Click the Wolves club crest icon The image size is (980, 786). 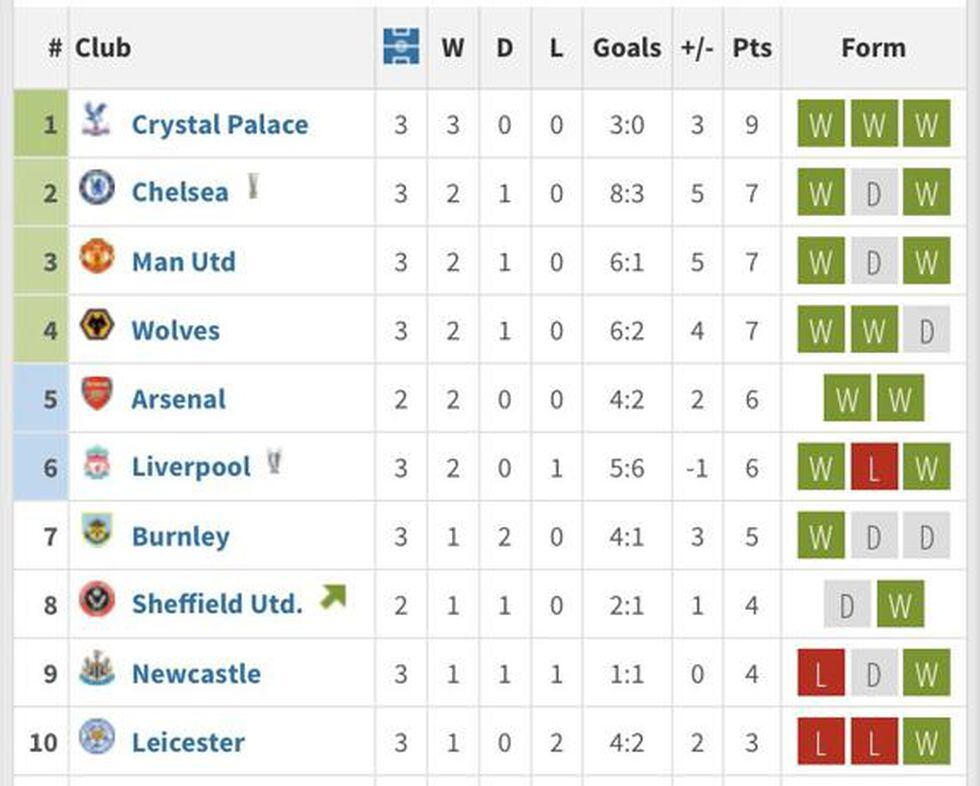point(97,327)
